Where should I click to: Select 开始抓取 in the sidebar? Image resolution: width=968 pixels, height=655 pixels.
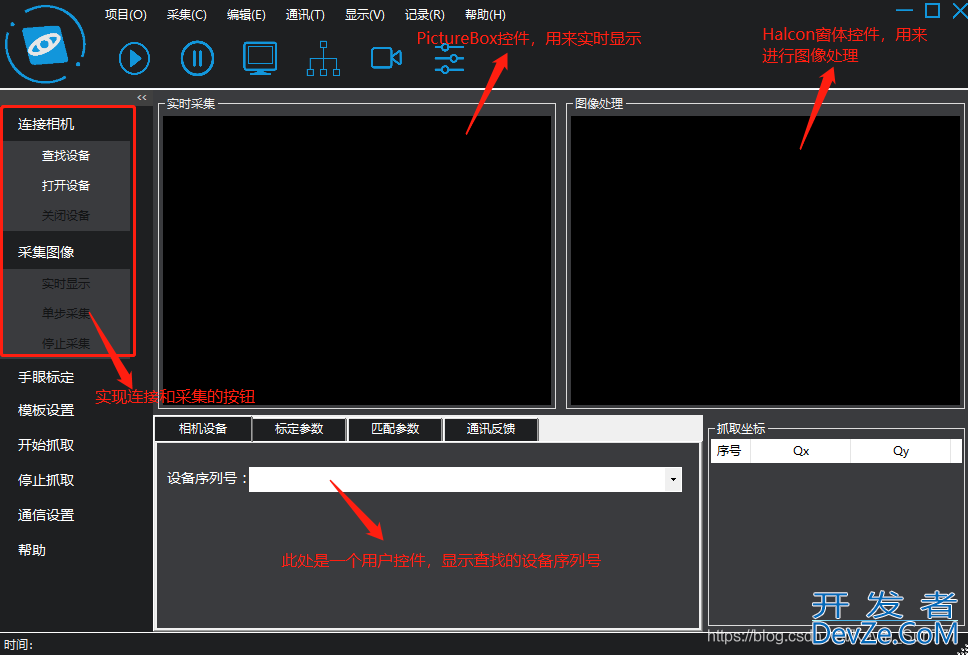tap(46, 445)
